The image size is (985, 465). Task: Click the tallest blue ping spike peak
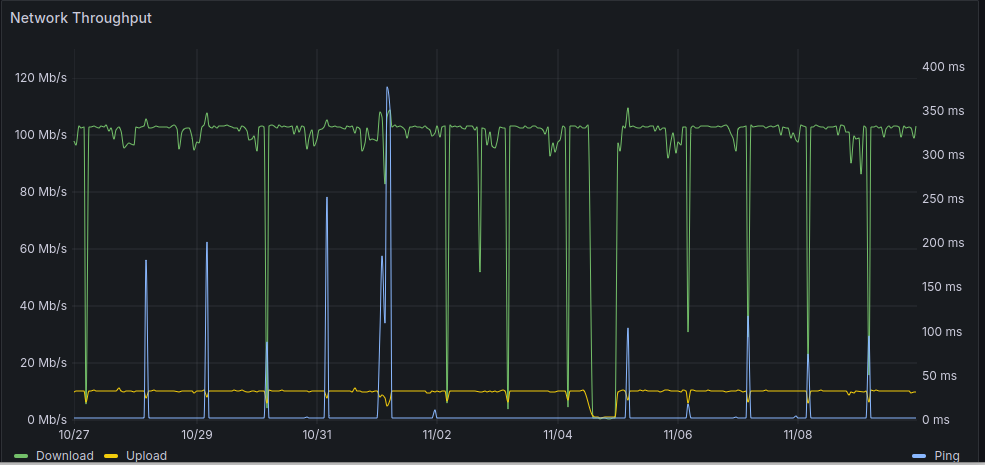[387, 87]
